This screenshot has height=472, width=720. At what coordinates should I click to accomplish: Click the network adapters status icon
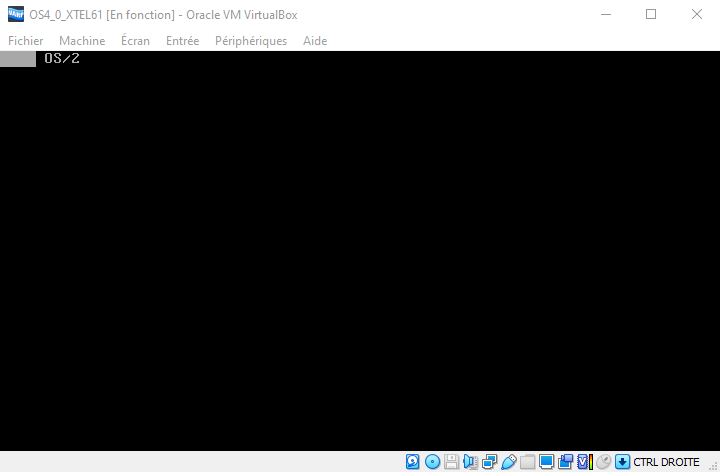489,461
